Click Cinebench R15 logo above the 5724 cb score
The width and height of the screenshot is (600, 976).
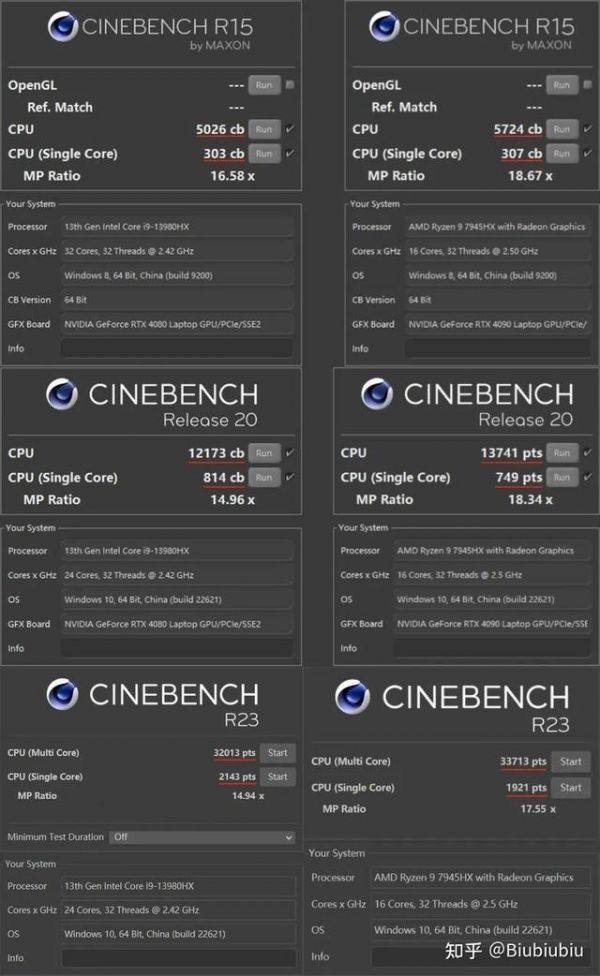(381, 28)
